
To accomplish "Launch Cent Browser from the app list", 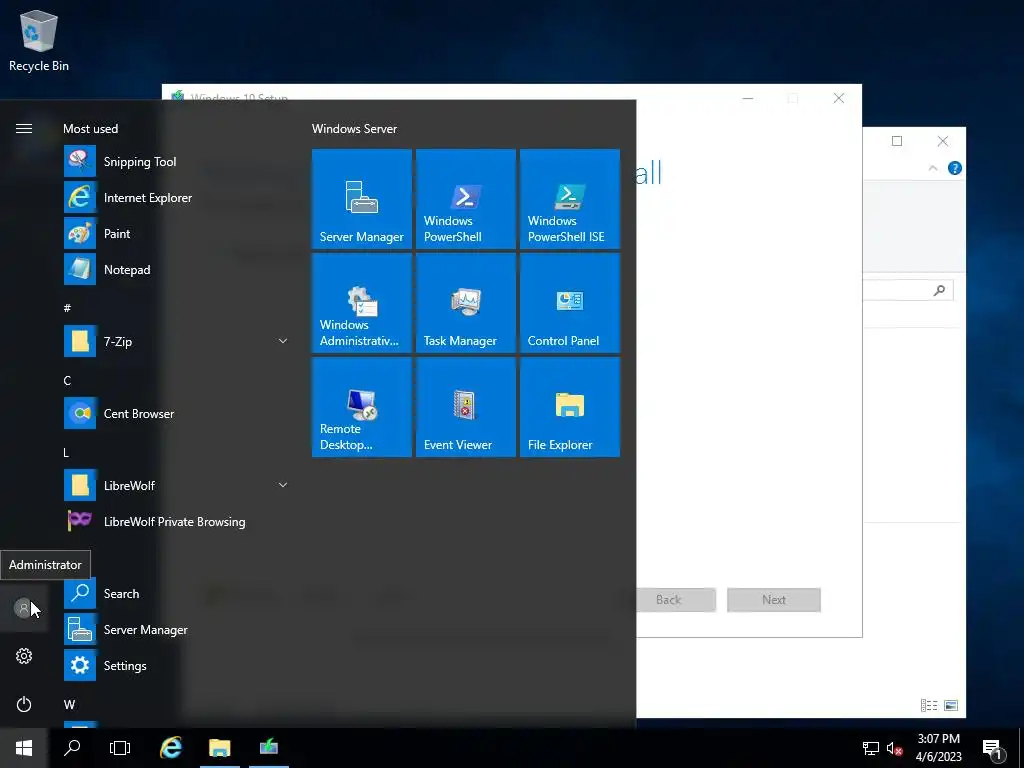I will 176,413.
